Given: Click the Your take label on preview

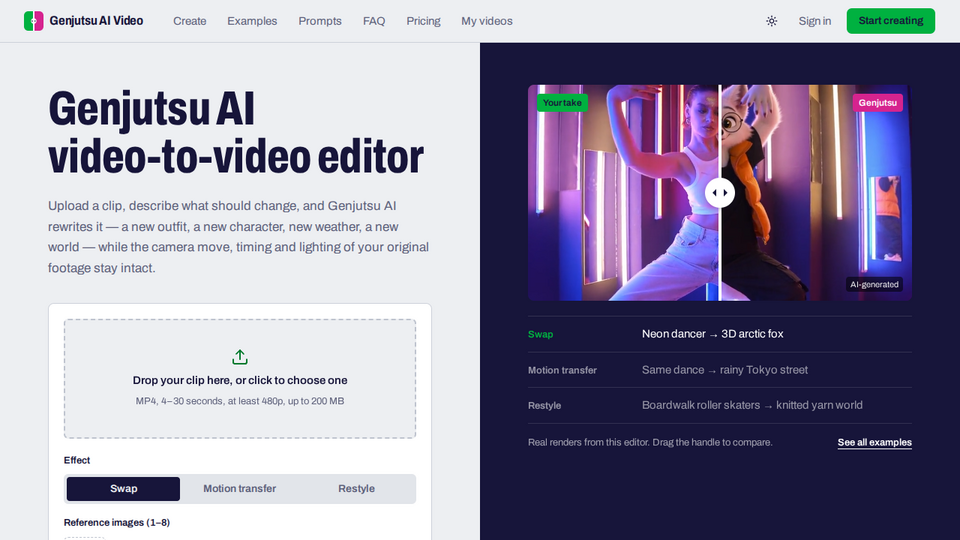Looking at the screenshot, I should pyautogui.click(x=562, y=103).
